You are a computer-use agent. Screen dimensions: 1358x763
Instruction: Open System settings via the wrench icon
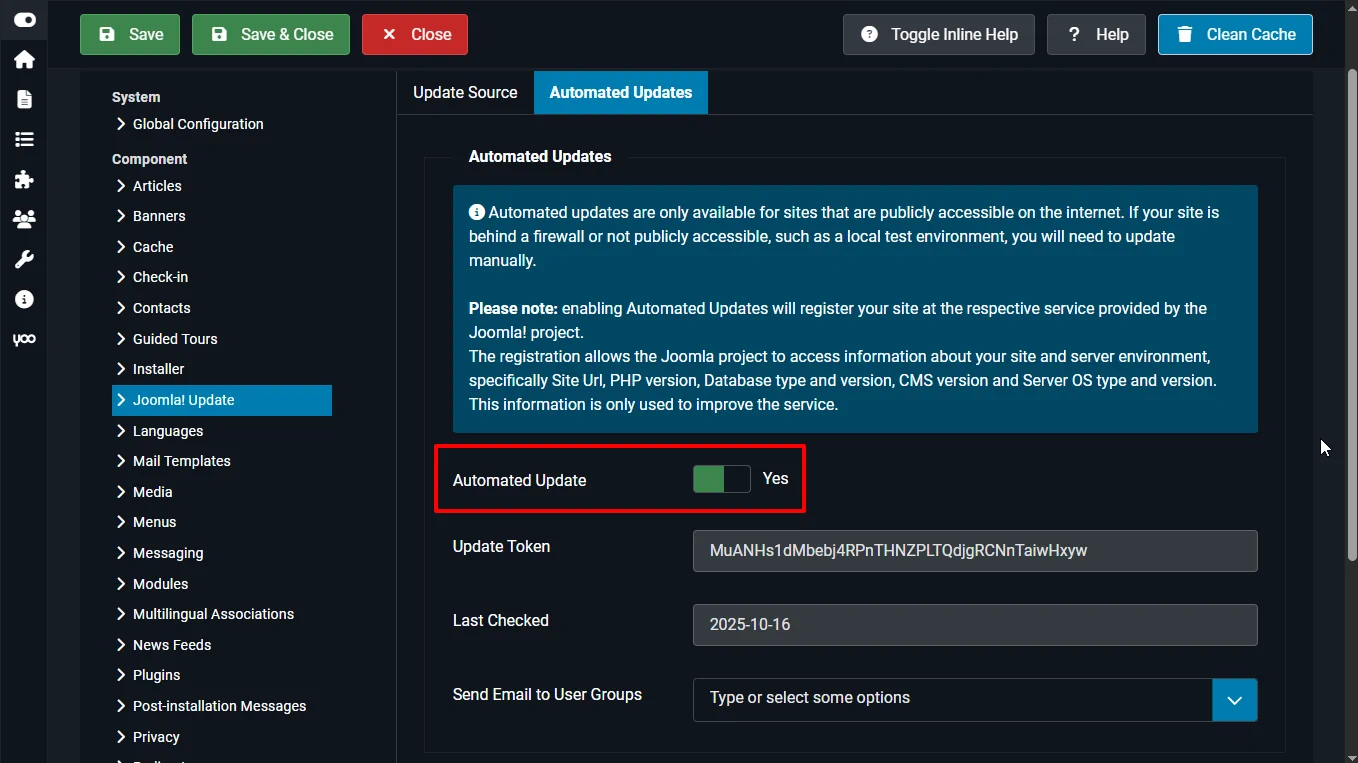tap(24, 259)
